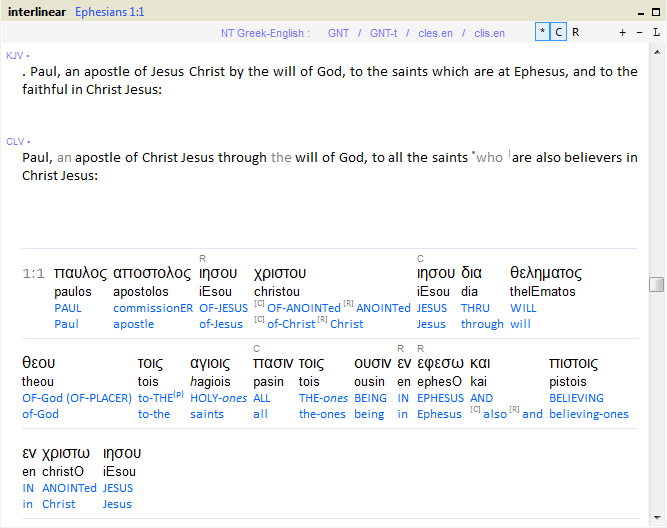Click the plus icon to enlarge text
The height and width of the screenshot is (528, 667).
[x=623, y=33]
